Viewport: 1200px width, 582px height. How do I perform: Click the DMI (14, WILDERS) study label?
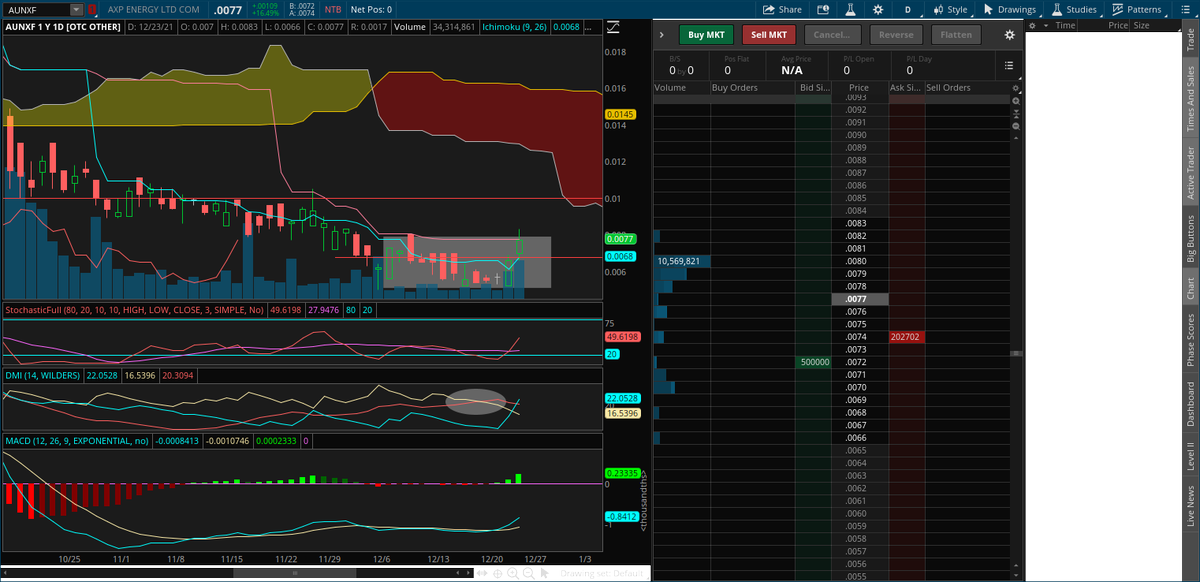[x=43, y=374]
